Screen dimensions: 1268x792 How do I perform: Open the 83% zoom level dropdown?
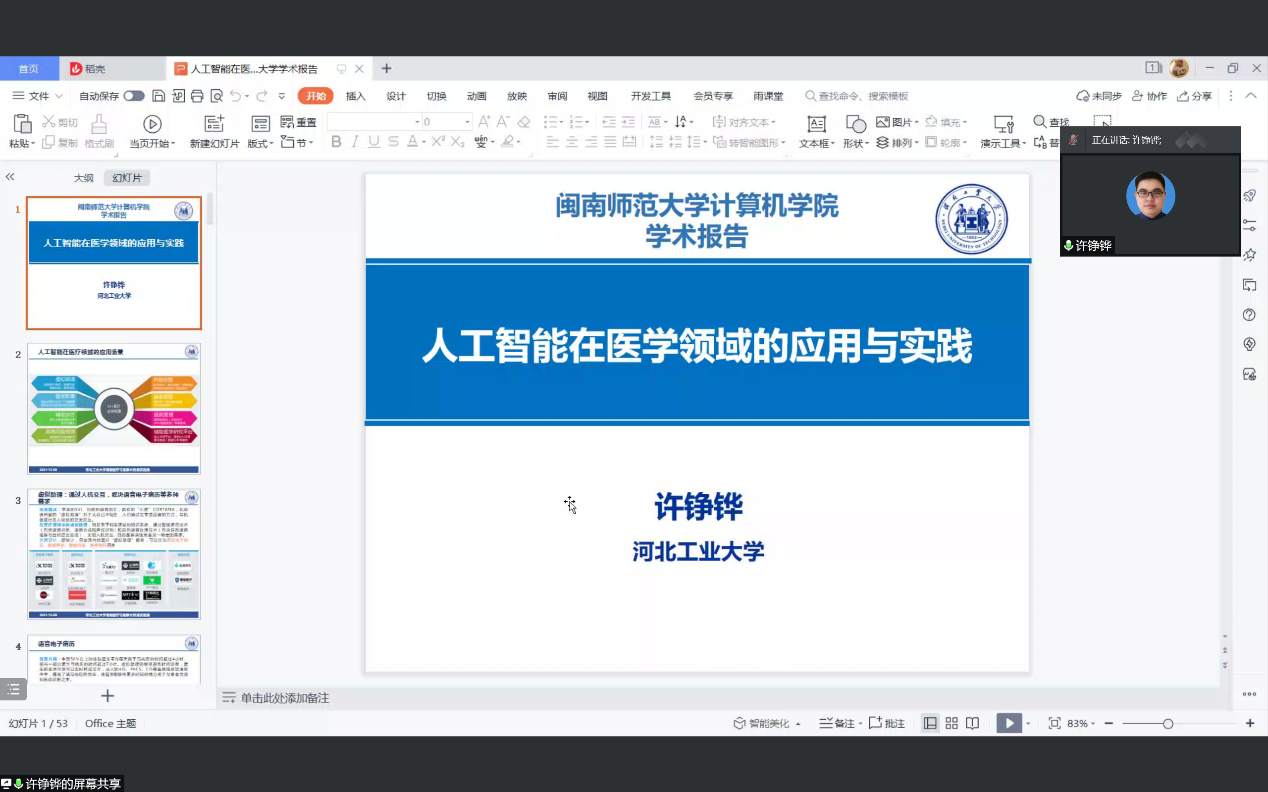(1082, 723)
